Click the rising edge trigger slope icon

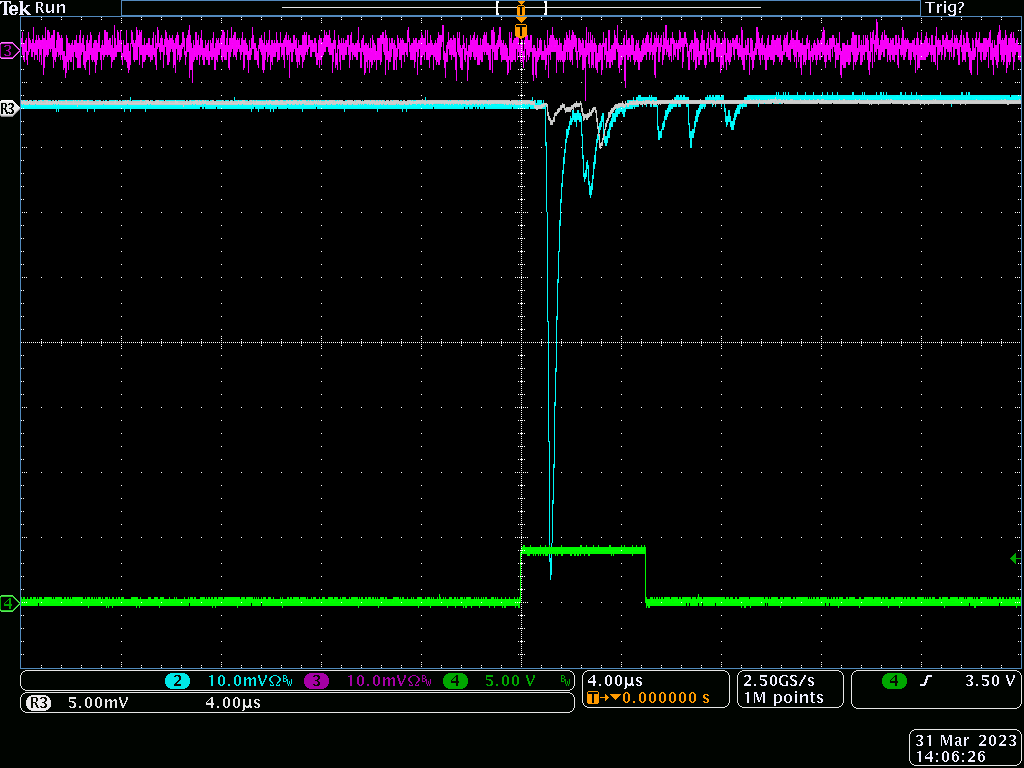926,681
